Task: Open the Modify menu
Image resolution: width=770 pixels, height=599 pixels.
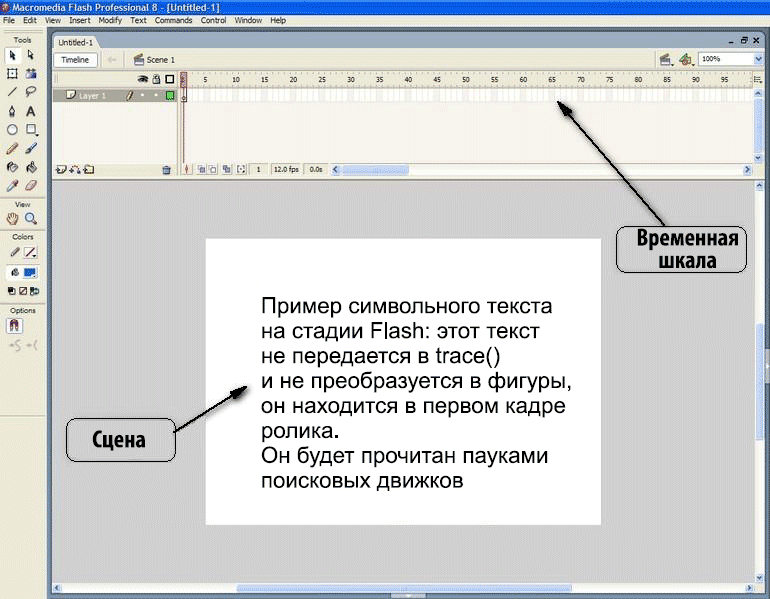Action: (x=110, y=20)
